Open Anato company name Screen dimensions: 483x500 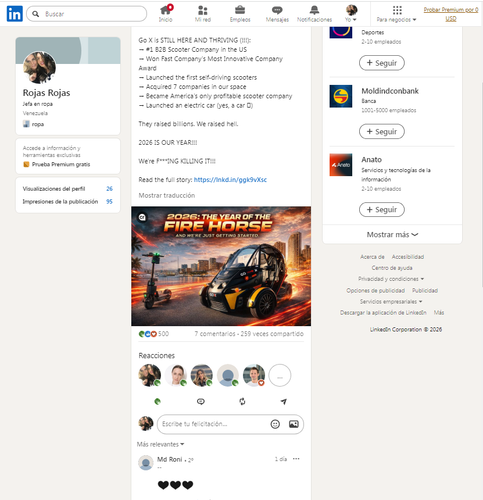point(372,160)
